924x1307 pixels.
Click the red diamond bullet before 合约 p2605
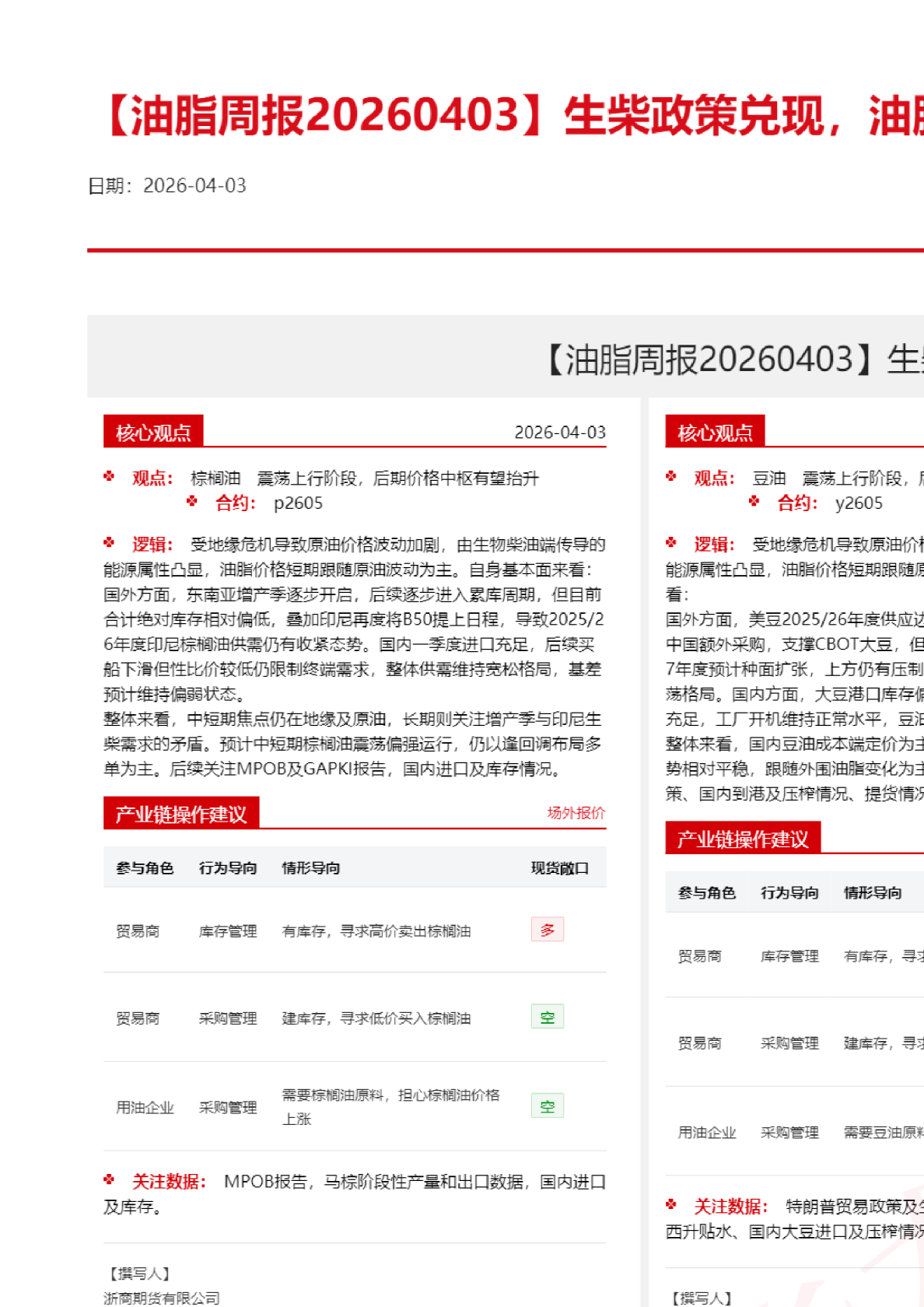[x=192, y=501]
